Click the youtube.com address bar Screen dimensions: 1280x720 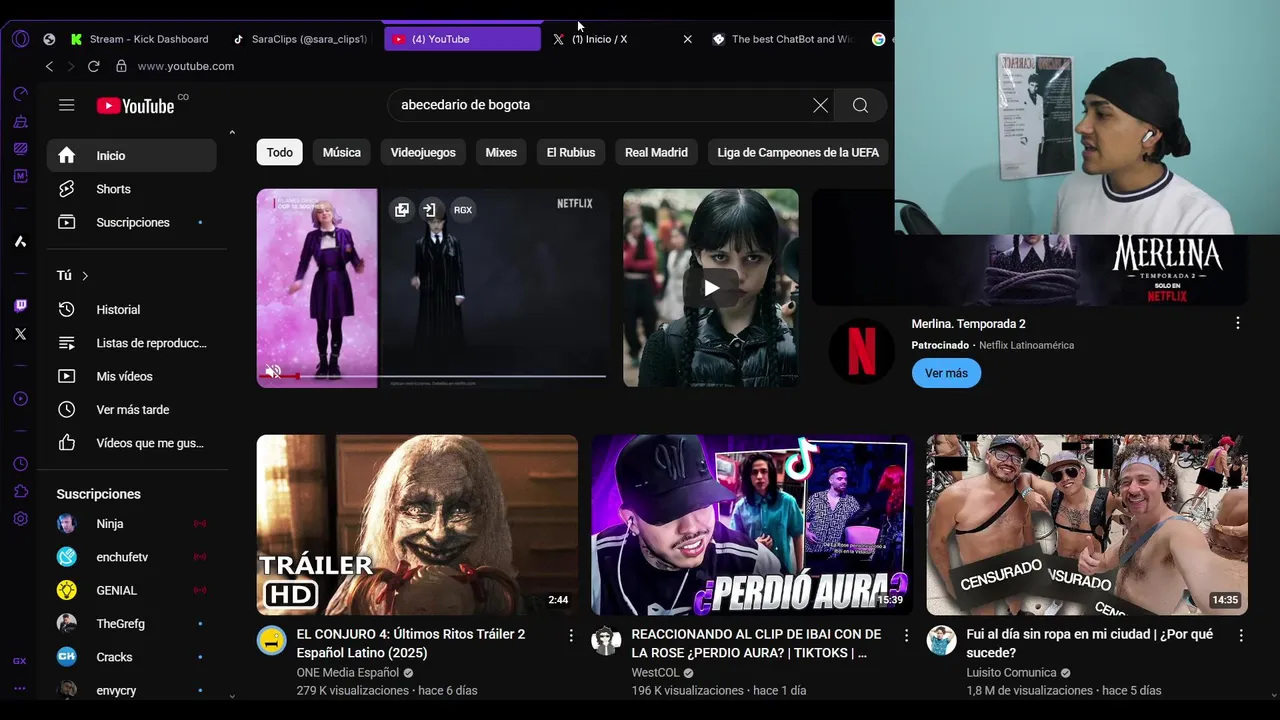(x=186, y=66)
